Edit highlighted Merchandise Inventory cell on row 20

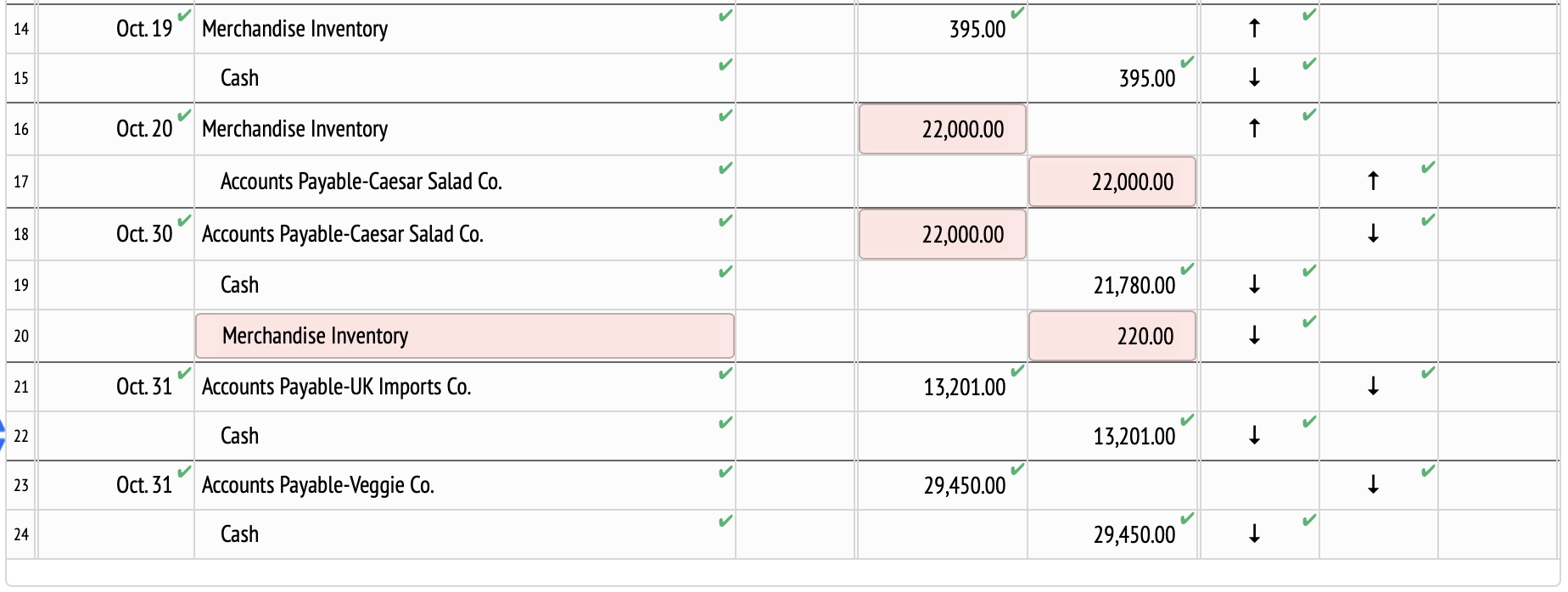465,336
